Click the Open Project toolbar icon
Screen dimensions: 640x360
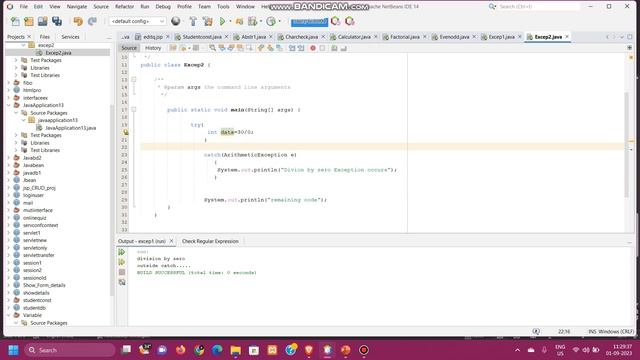(x=42, y=21)
